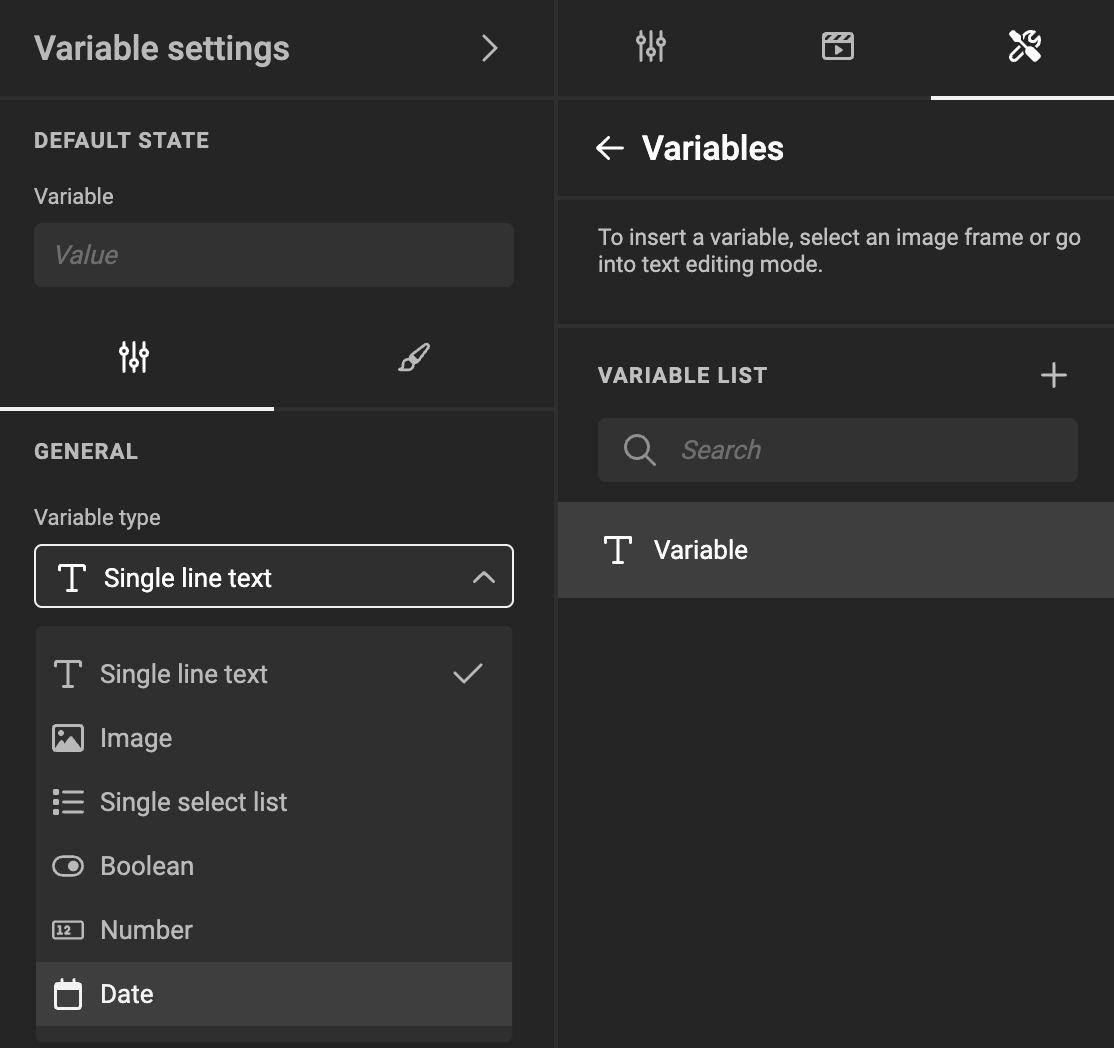Viewport: 1114px width, 1048px height.
Task: Click the GENERAL section label
Action: [86, 451]
